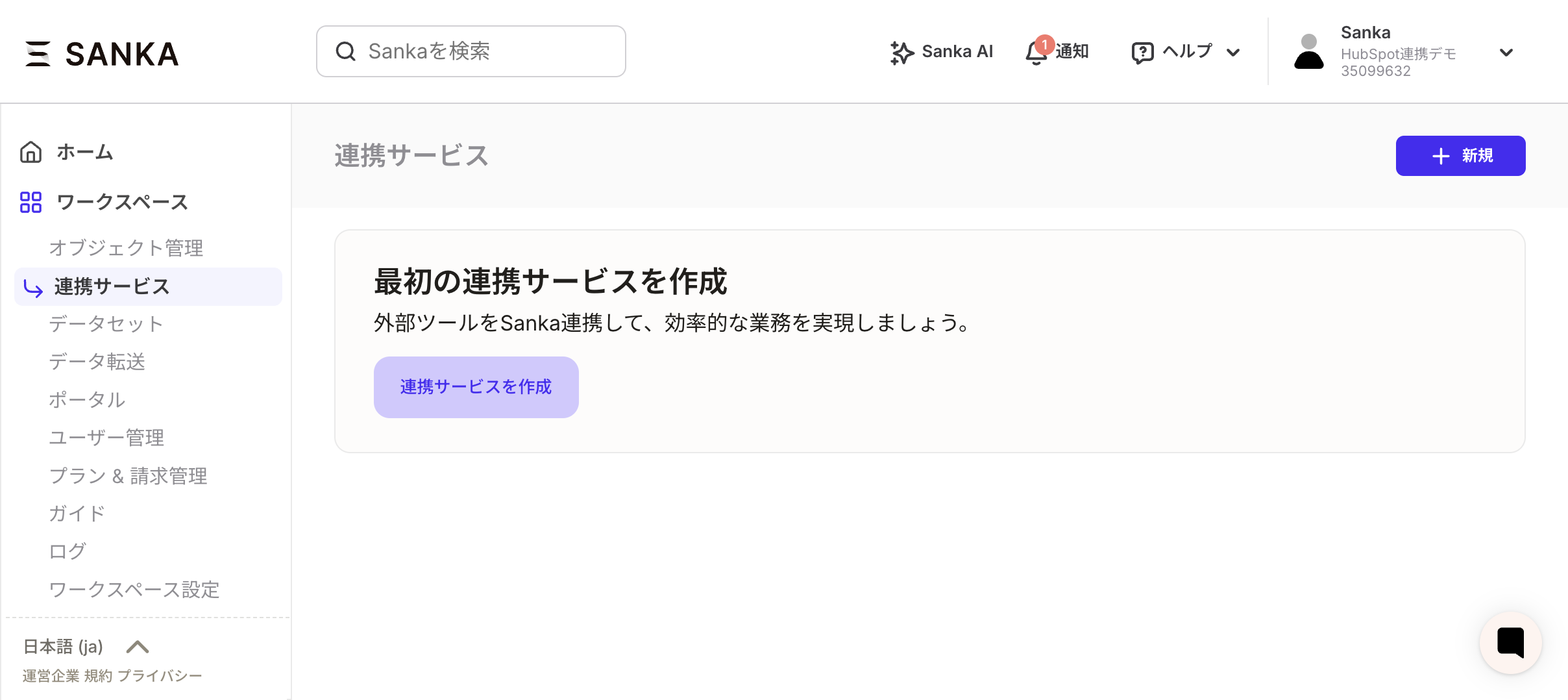Select ワークスペース設定 in the sidebar
Screen dimensions: 1568x700
tap(134, 590)
